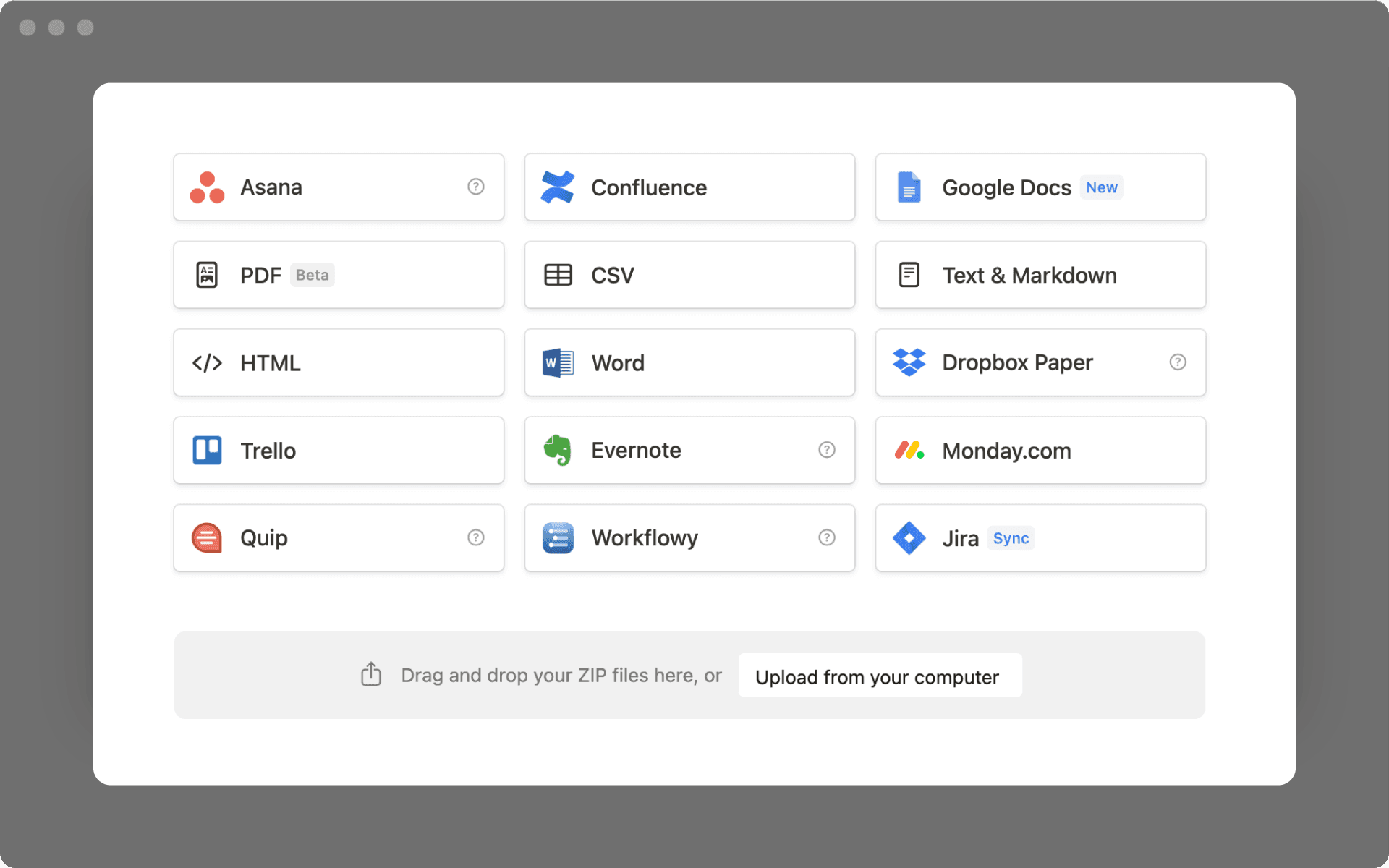
Task: Select the CSV table icon
Action: pos(557,275)
